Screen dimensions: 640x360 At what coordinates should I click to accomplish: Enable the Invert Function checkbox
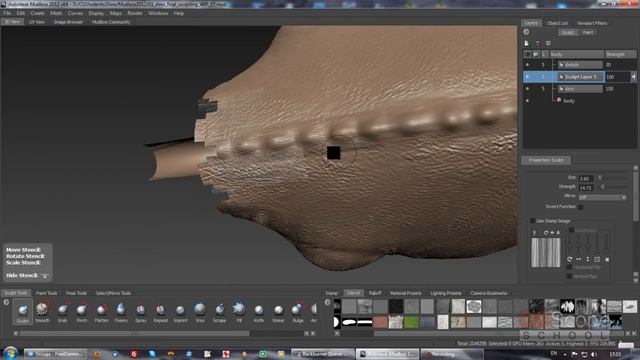[580, 207]
